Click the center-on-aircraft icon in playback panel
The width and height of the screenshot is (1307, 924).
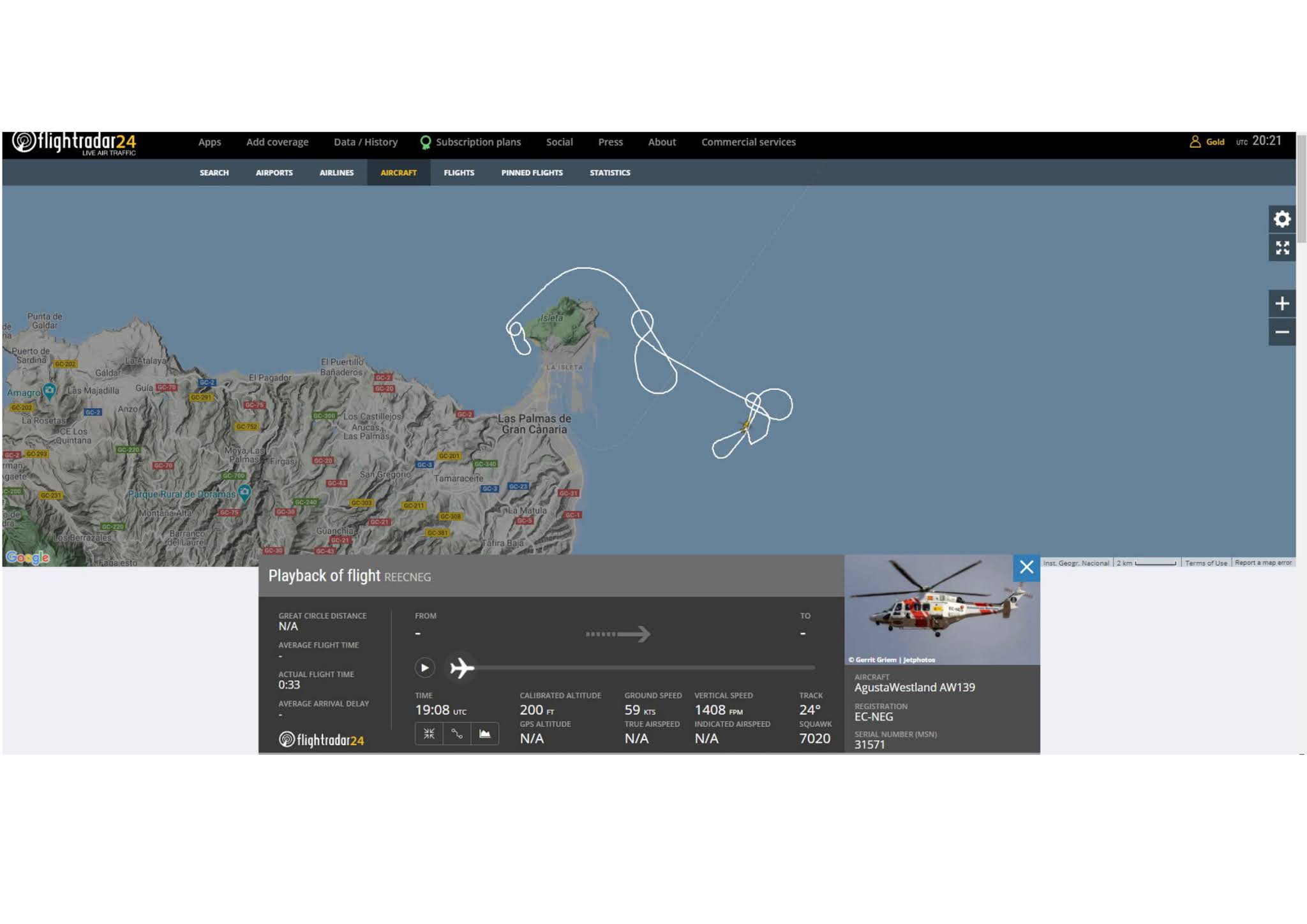(x=429, y=734)
